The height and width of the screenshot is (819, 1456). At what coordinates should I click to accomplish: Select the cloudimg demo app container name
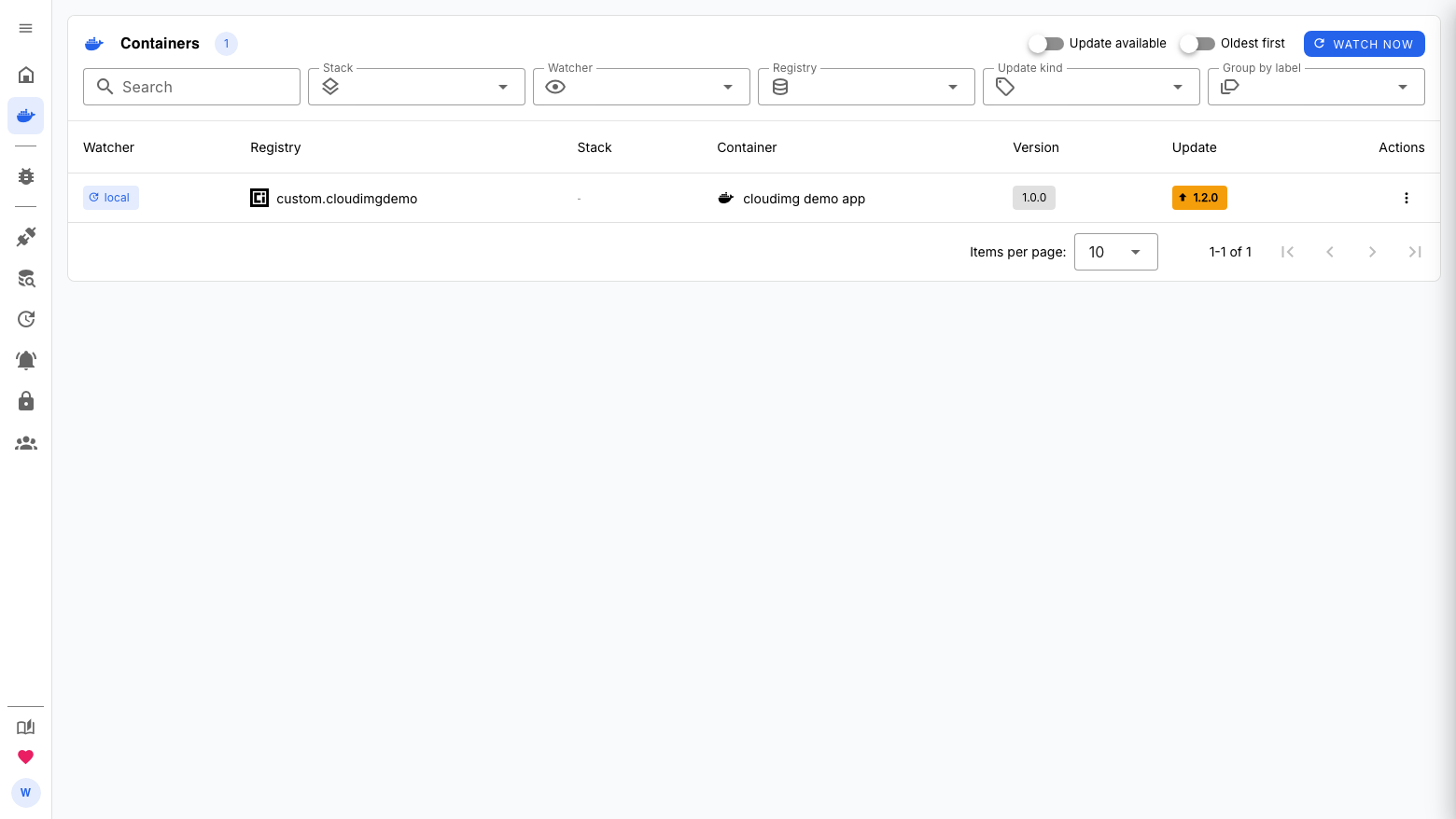805,199
